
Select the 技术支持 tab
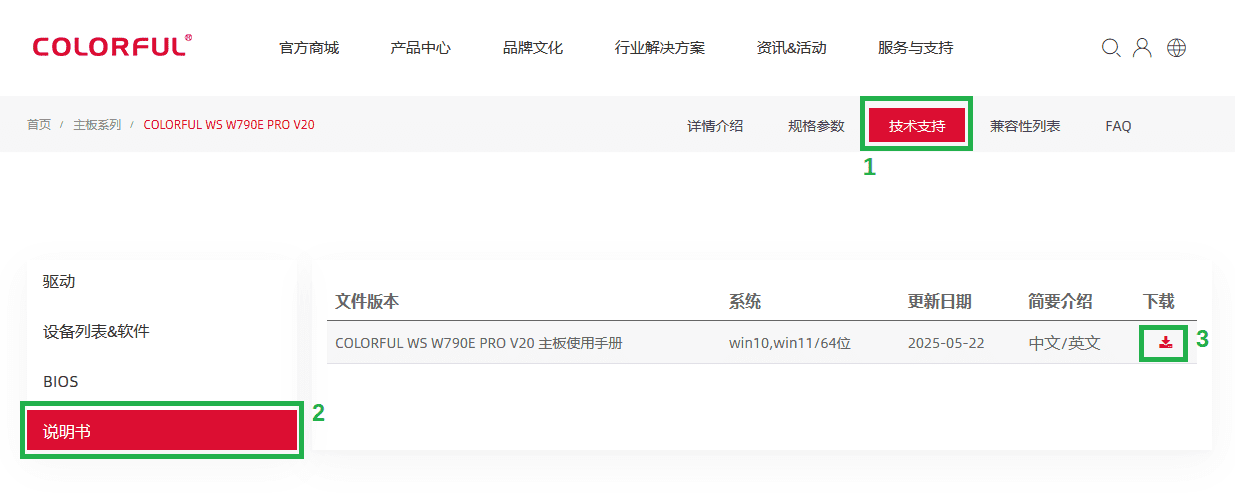pos(917,126)
